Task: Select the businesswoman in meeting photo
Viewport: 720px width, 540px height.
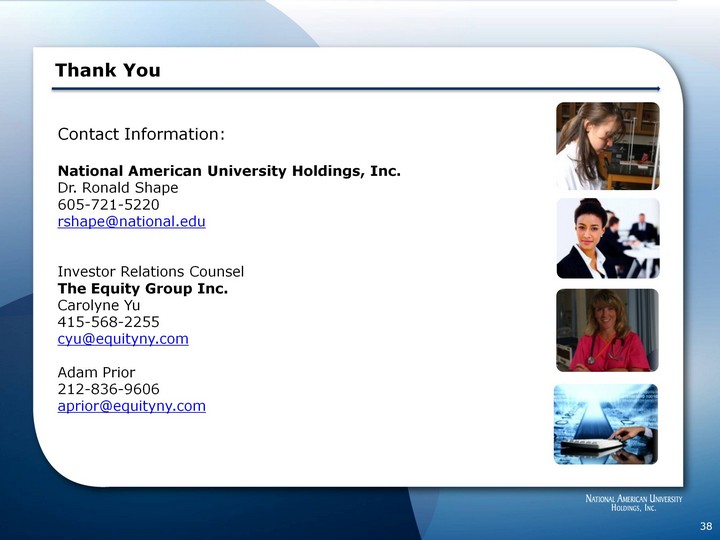Action: [x=608, y=238]
